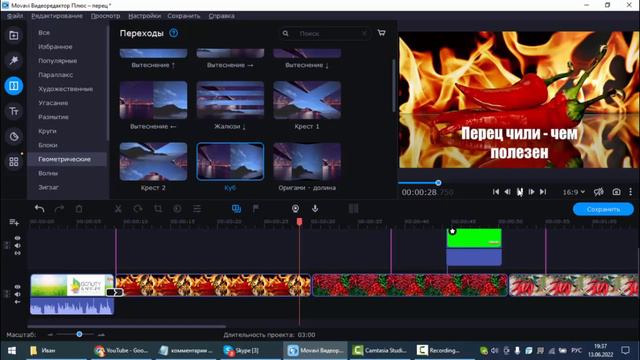Open the Настройки menu
The height and width of the screenshot is (360, 640).
(x=144, y=16)
